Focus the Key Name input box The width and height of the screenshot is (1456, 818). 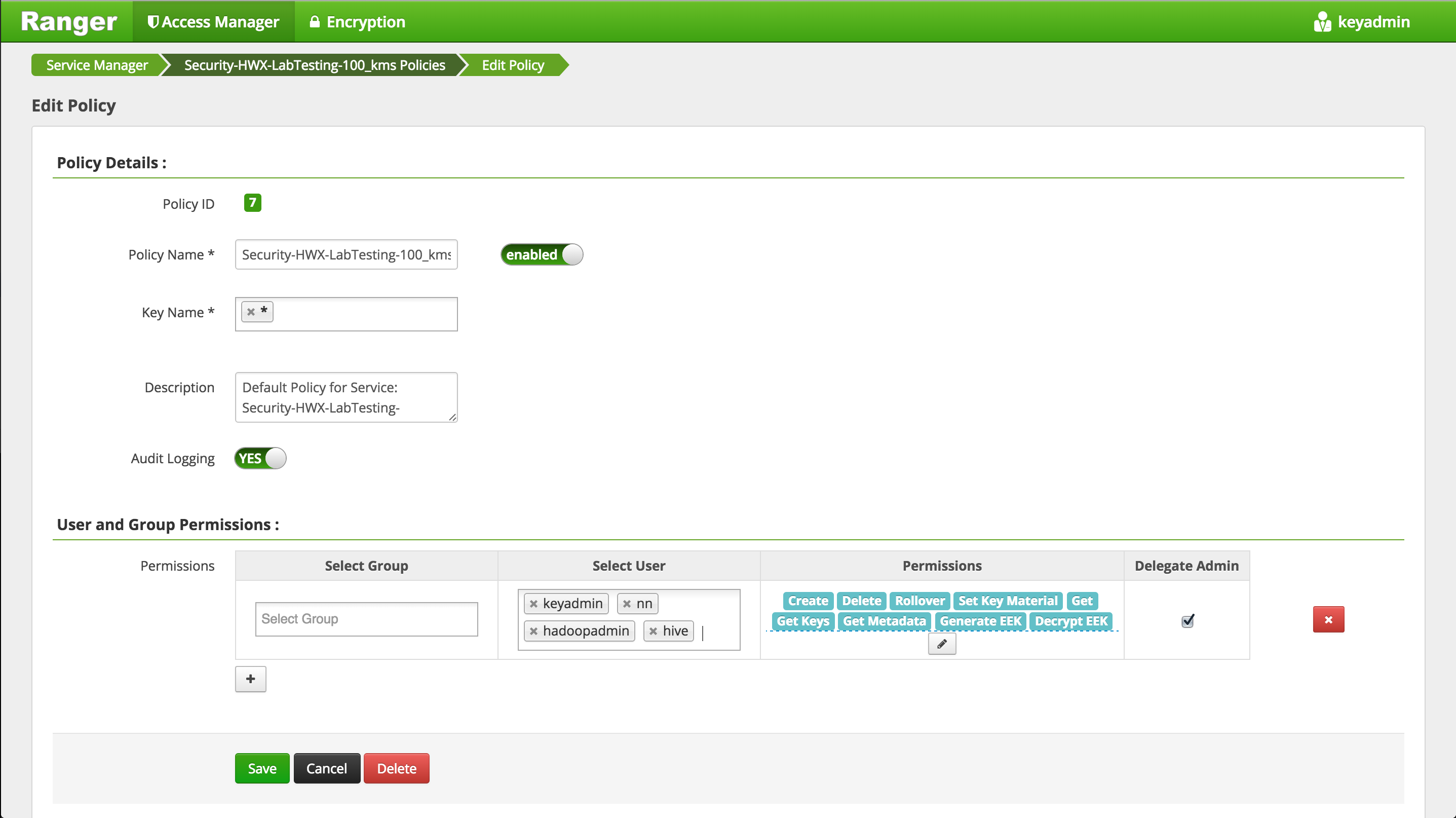coord(347,314)
